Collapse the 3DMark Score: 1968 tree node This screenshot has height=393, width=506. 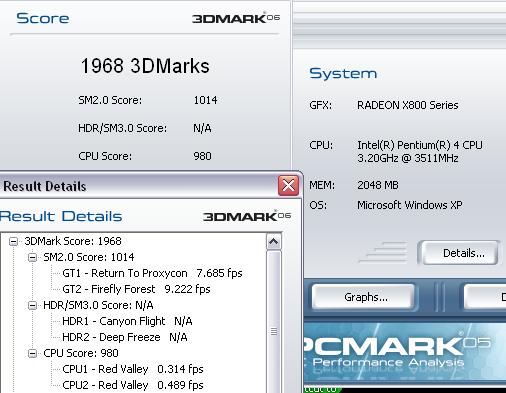tap(13, 241)
